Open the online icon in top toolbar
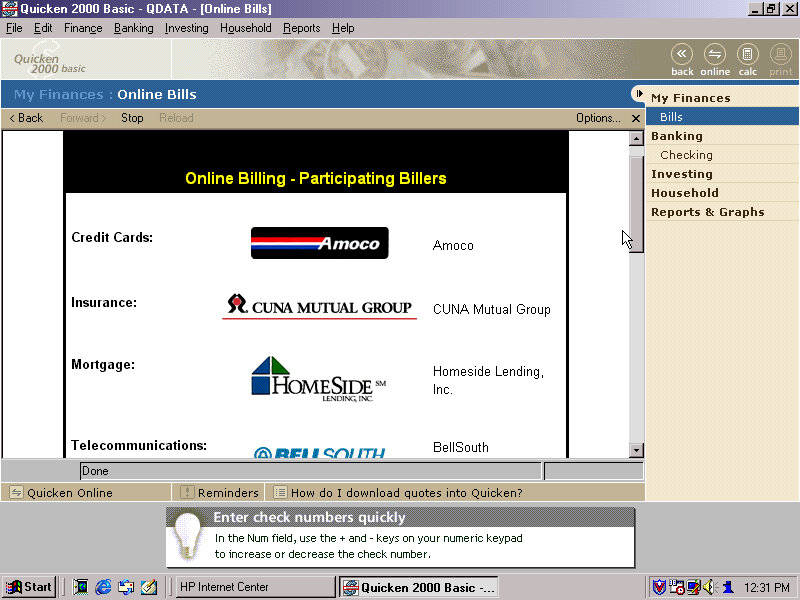This screenshot has width=800, height=600. 715,56
